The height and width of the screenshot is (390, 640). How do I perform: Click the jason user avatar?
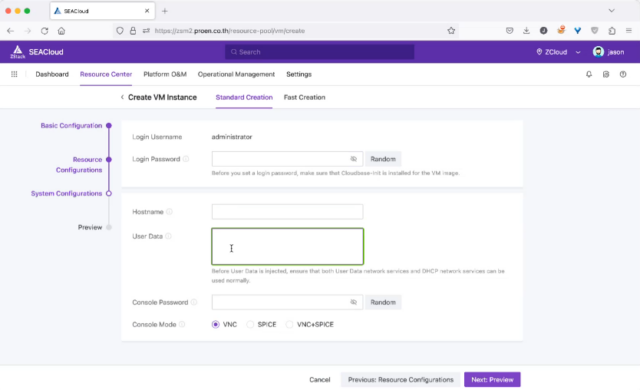coord(598,52)
